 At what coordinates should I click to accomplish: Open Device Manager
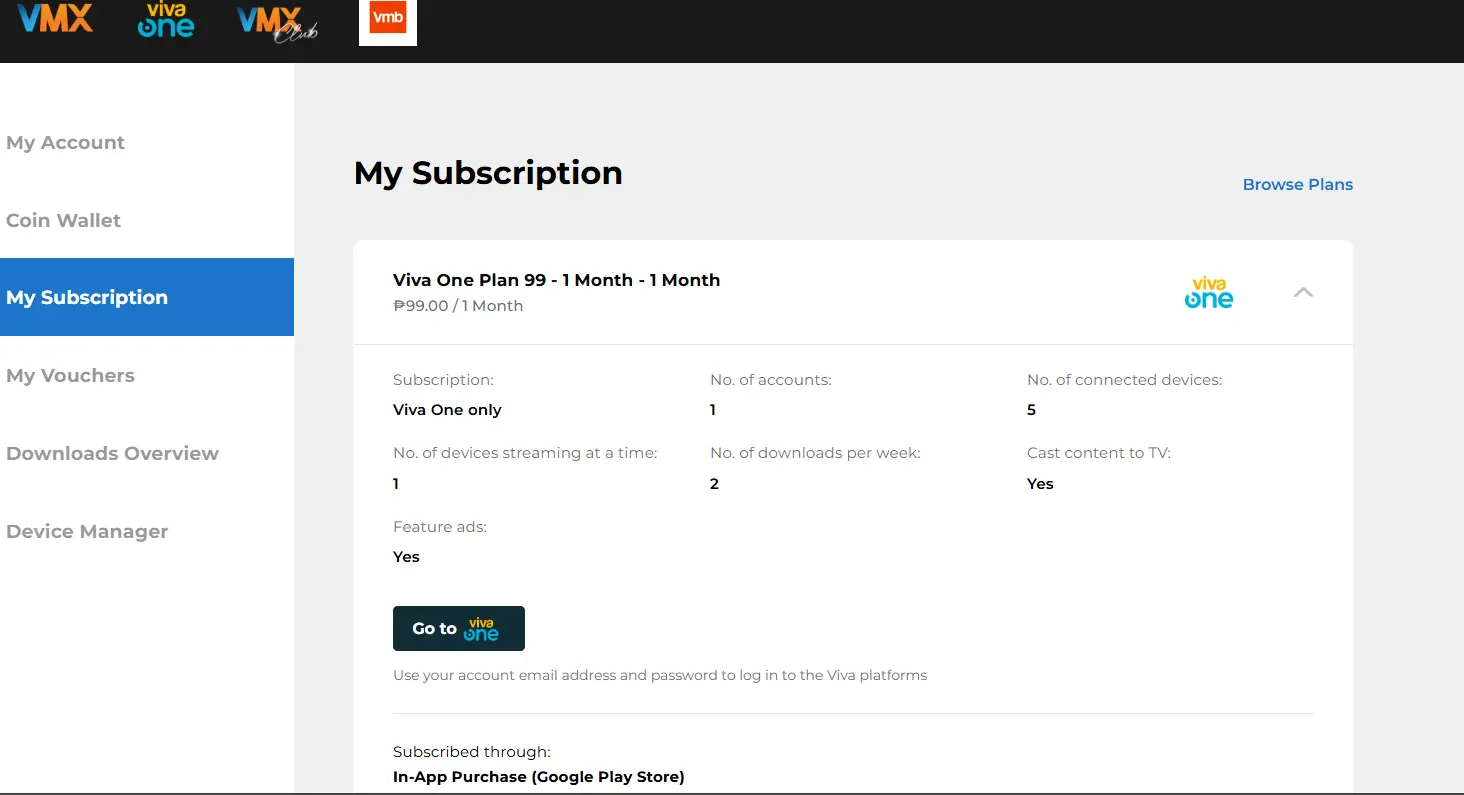(x=87, y=532)
